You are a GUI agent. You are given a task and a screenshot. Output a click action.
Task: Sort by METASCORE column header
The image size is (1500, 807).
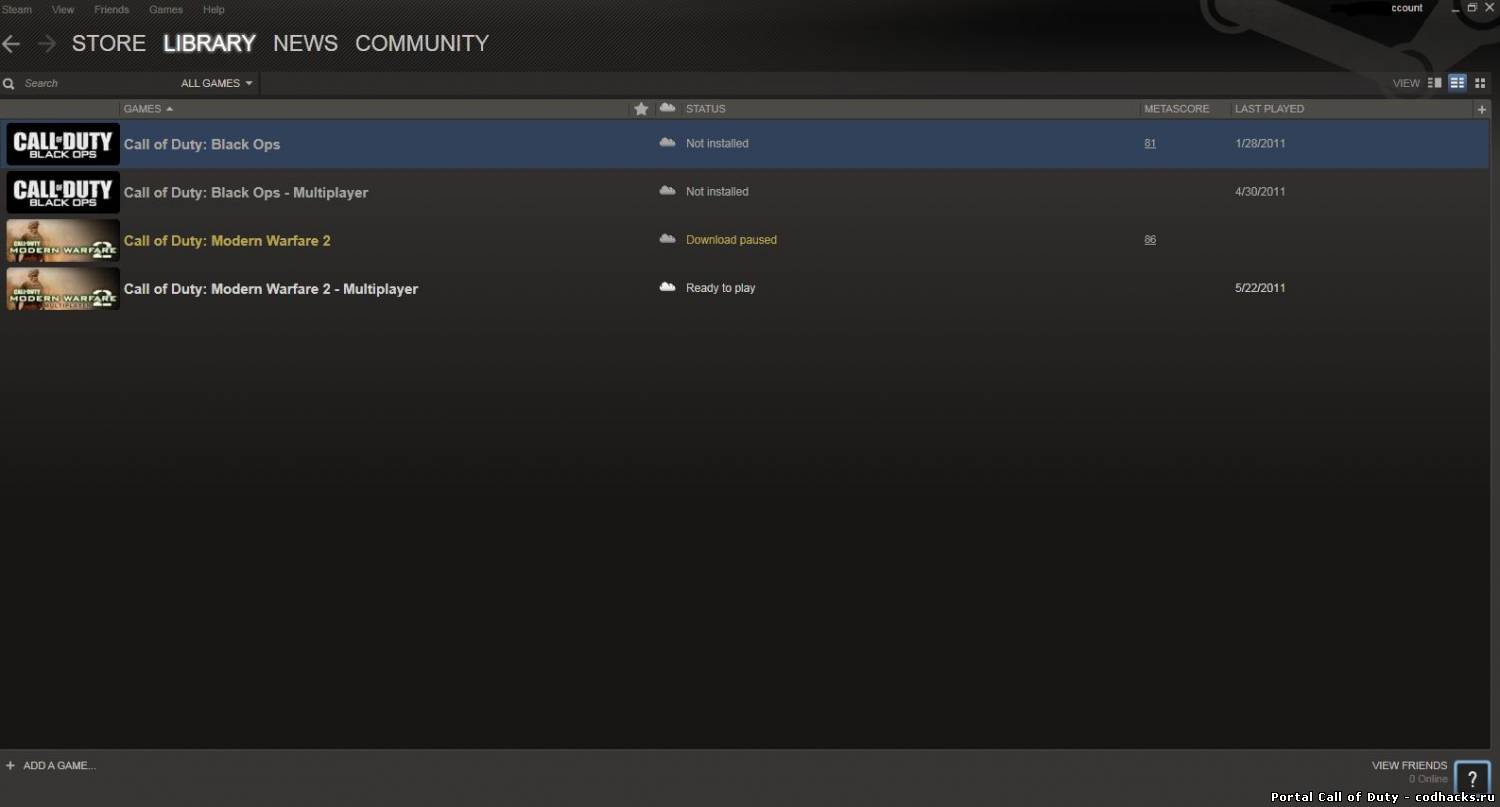click(1177, 109)
